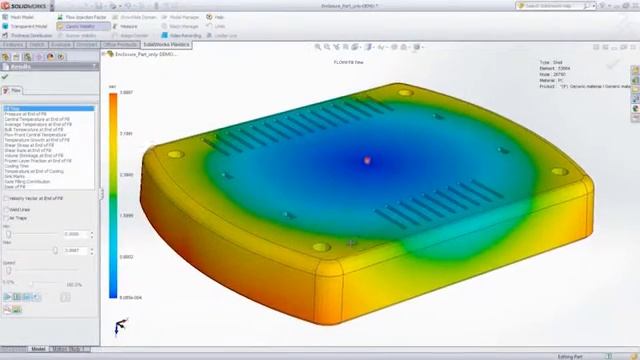Click the Max value input field
640x360 pixels.
coord(76,251)
